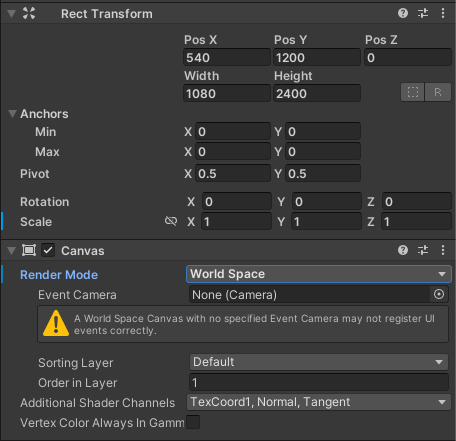This screenshot has height=441, width=456.
Task: Click the Anchors Min label
Action: coord(46,132)
